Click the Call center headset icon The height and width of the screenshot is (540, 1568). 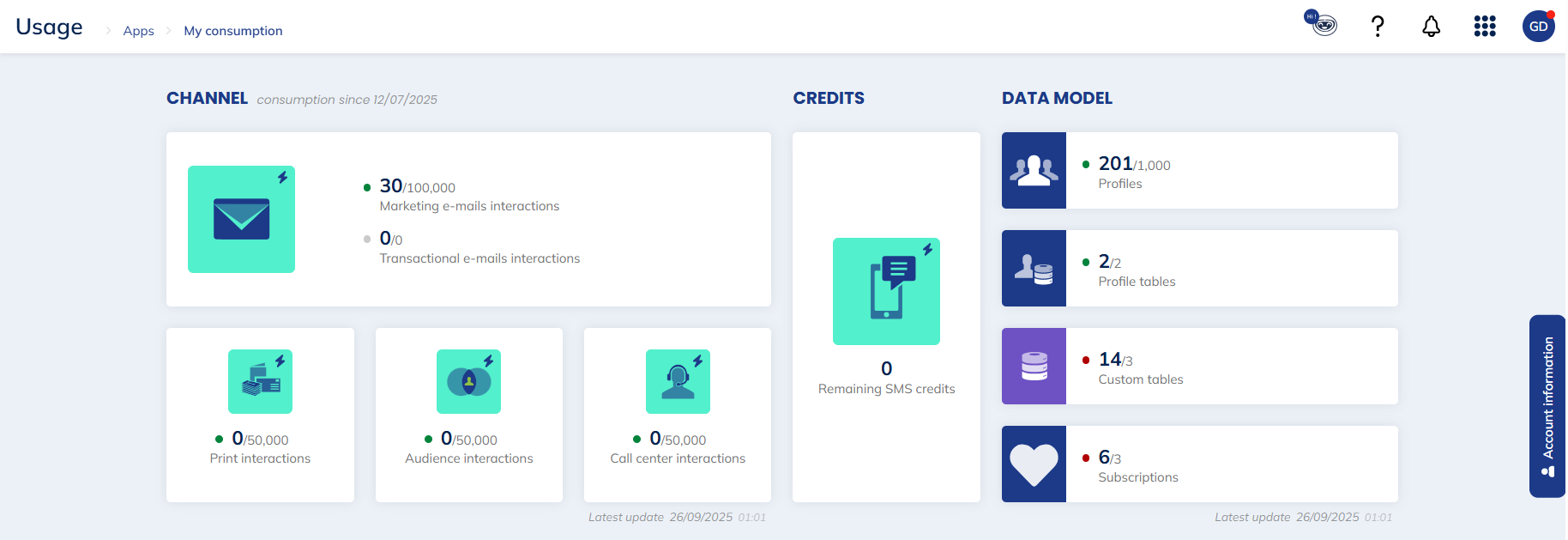tap(678, 381)
